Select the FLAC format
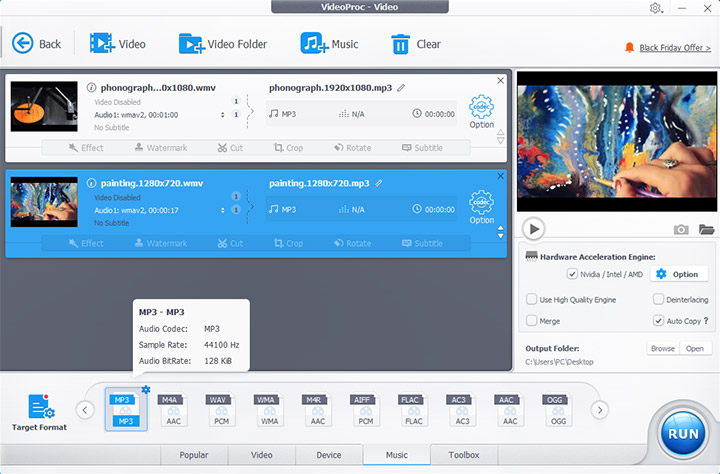The image size is (720, 474). [413, 410]
